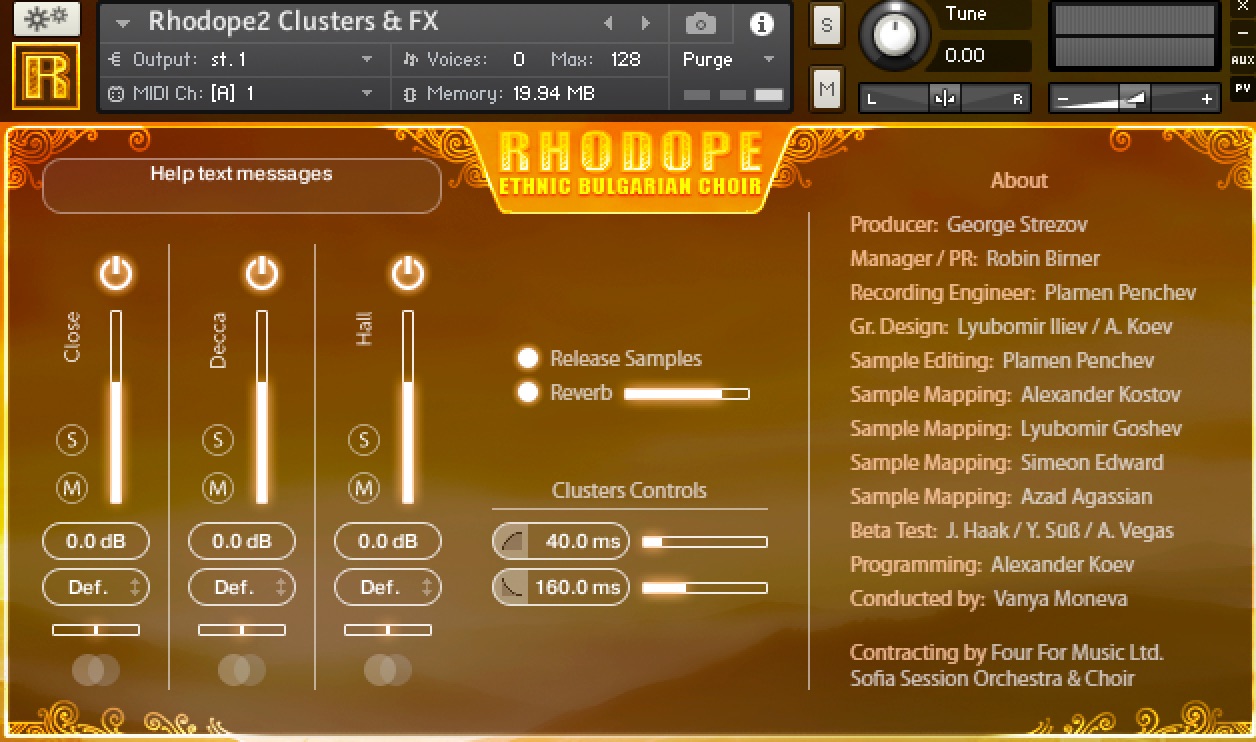Click the snowflake freeze icon
The width and height of the screenshot is (1256, 742).
[46, 19]
